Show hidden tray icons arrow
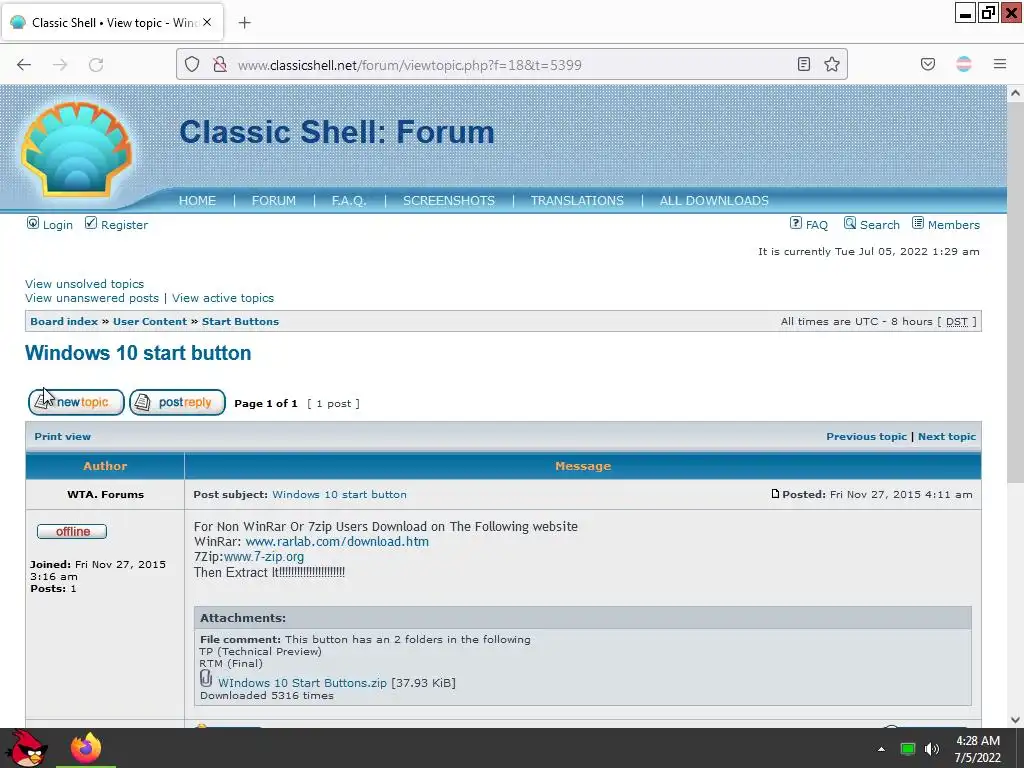This screenshot has width=1024, height=768. (x=880, y=749)
